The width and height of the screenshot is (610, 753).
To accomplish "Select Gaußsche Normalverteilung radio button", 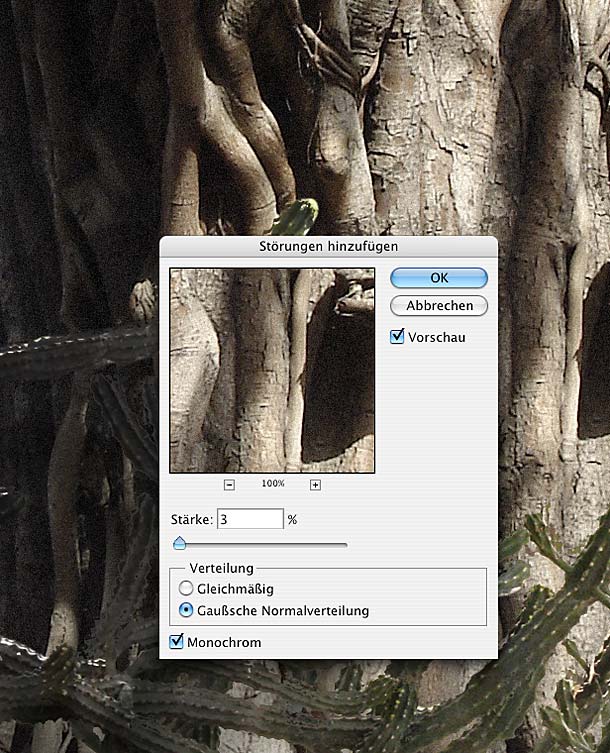I will pos(185,610).
